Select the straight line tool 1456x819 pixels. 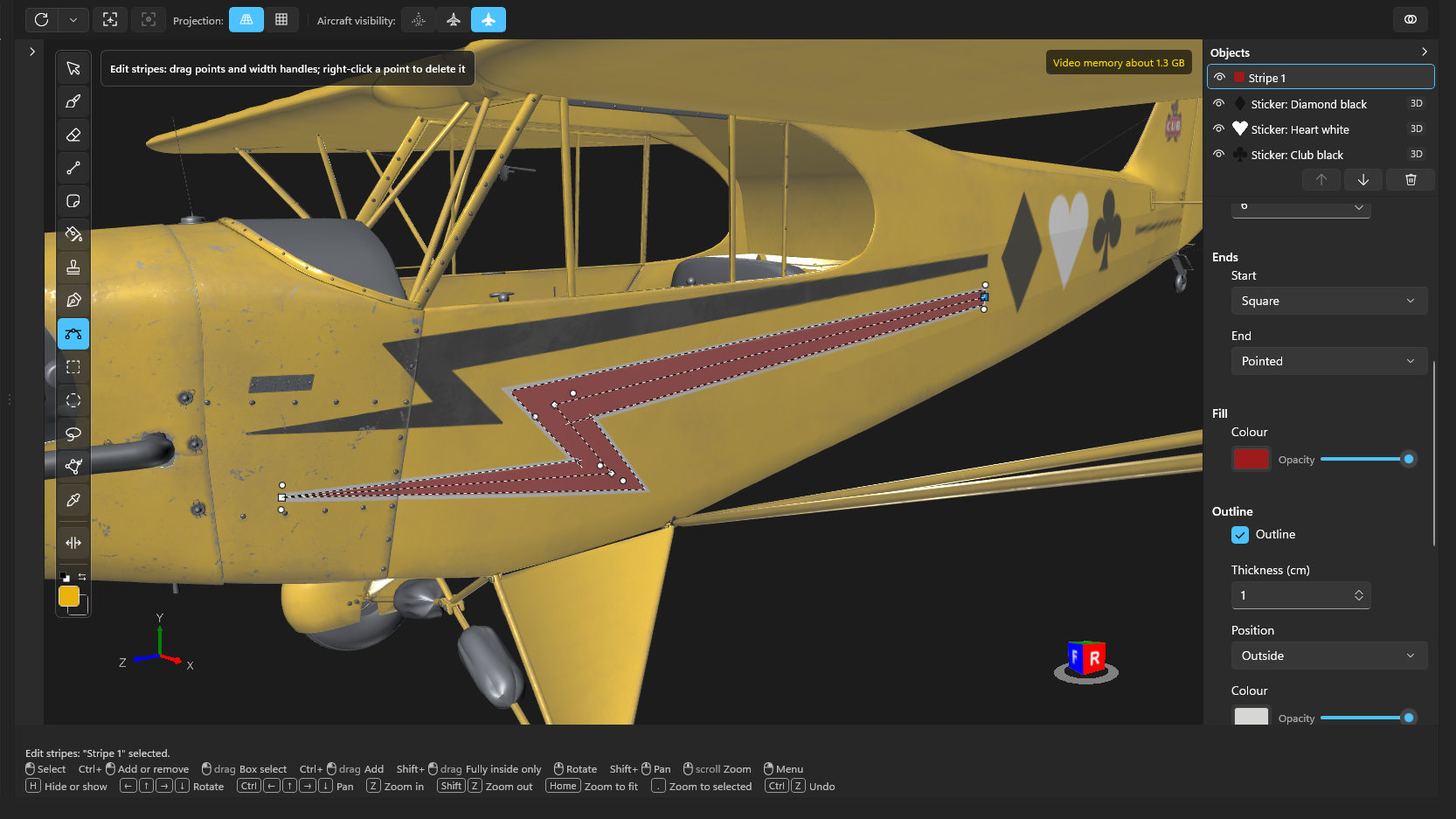pyautogui.click(x=73, y=168)
